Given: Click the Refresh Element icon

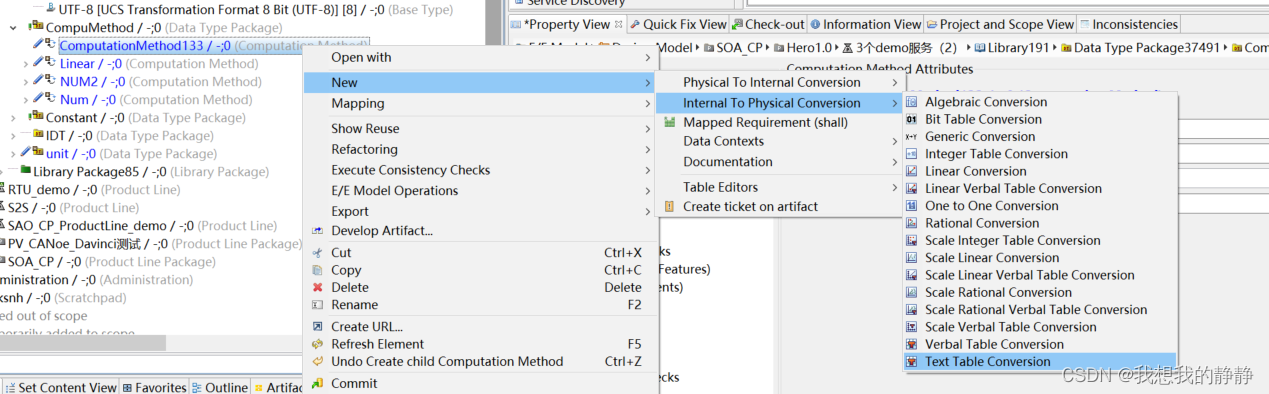Looking at the screenshot, I should [x=318, y=344].
